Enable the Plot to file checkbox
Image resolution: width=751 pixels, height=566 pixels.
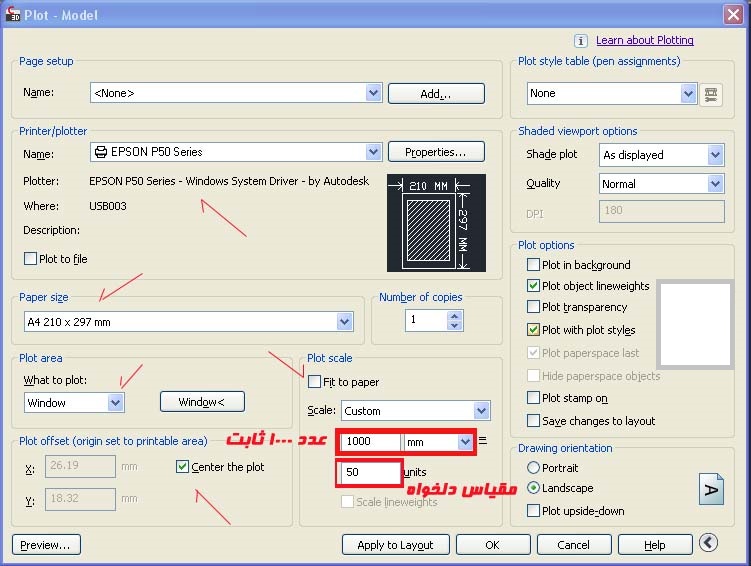(x=30, y=259)
